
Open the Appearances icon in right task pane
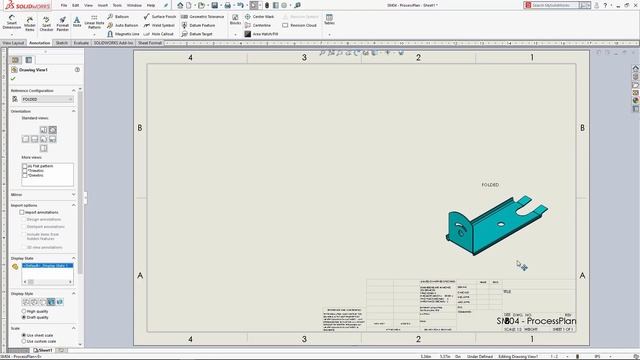(x=636, y=100)
